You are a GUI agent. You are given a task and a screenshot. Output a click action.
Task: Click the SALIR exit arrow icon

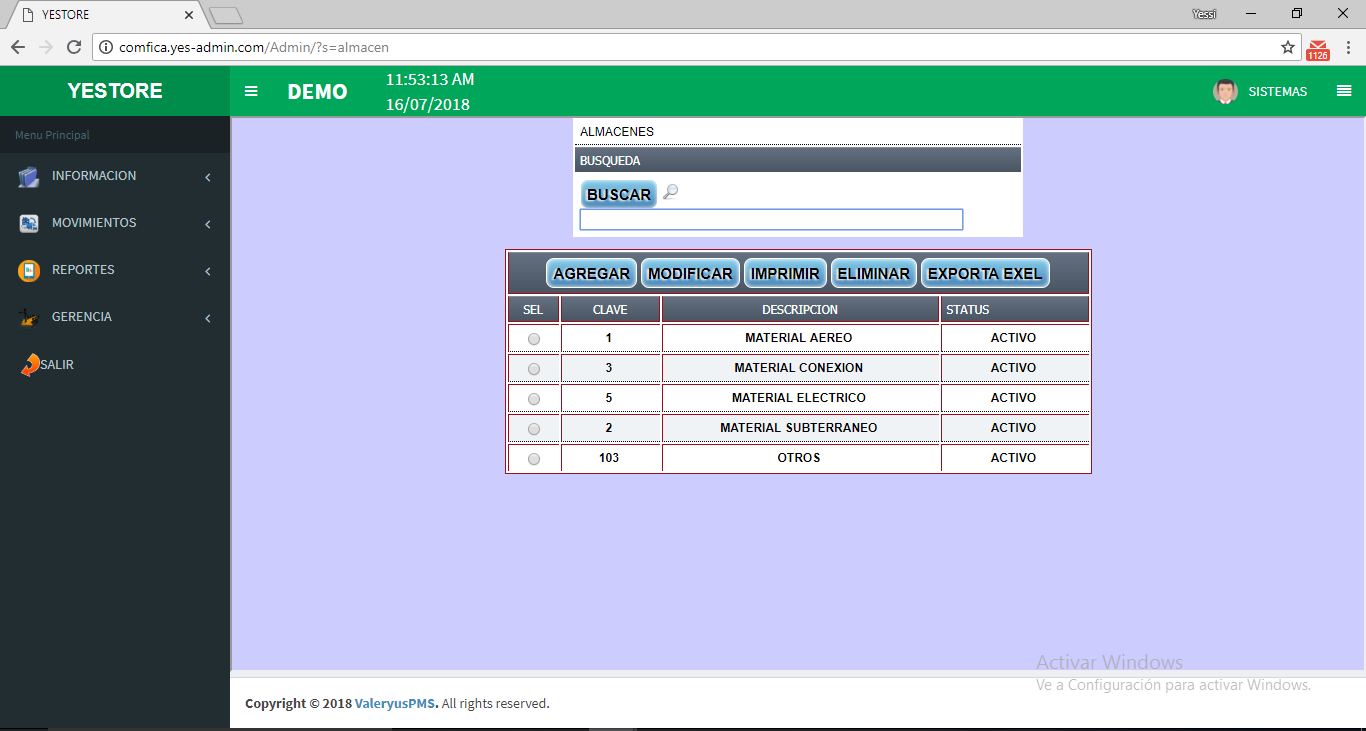[x=30, y=365]
